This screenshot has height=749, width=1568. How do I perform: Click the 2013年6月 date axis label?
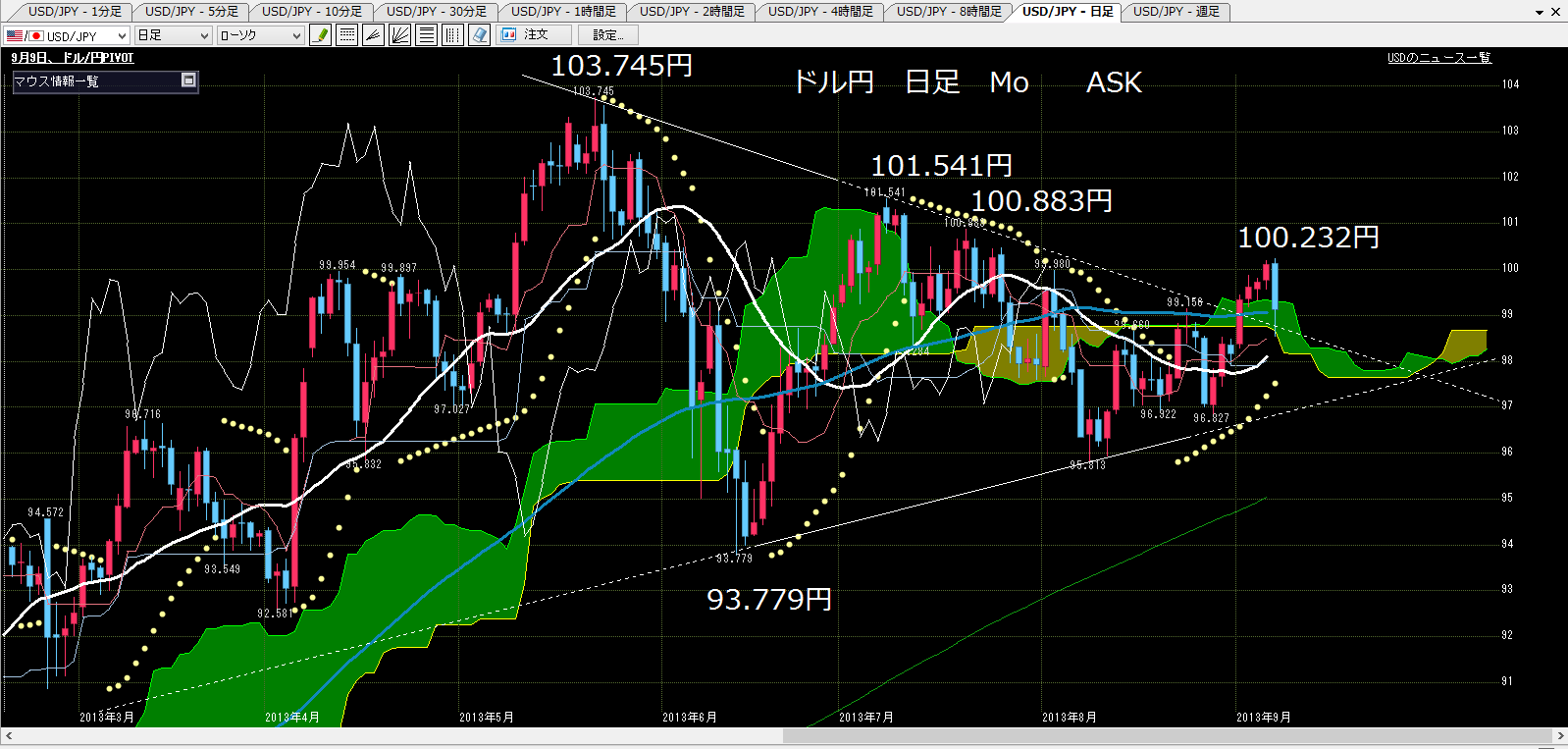pyautogui.click(x=690, y=718)
